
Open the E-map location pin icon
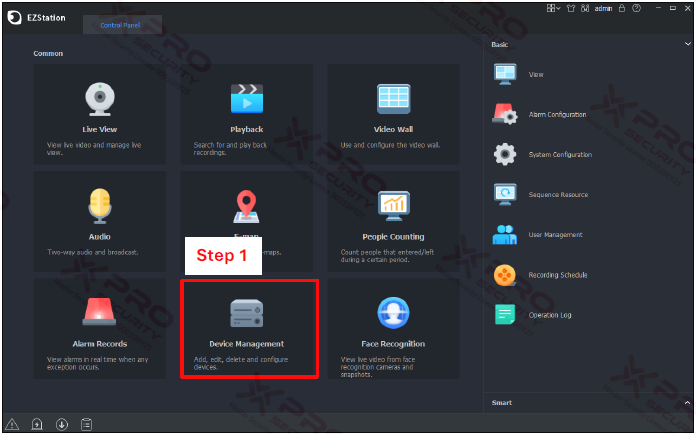pyautogui.click(x=246, y=207)
